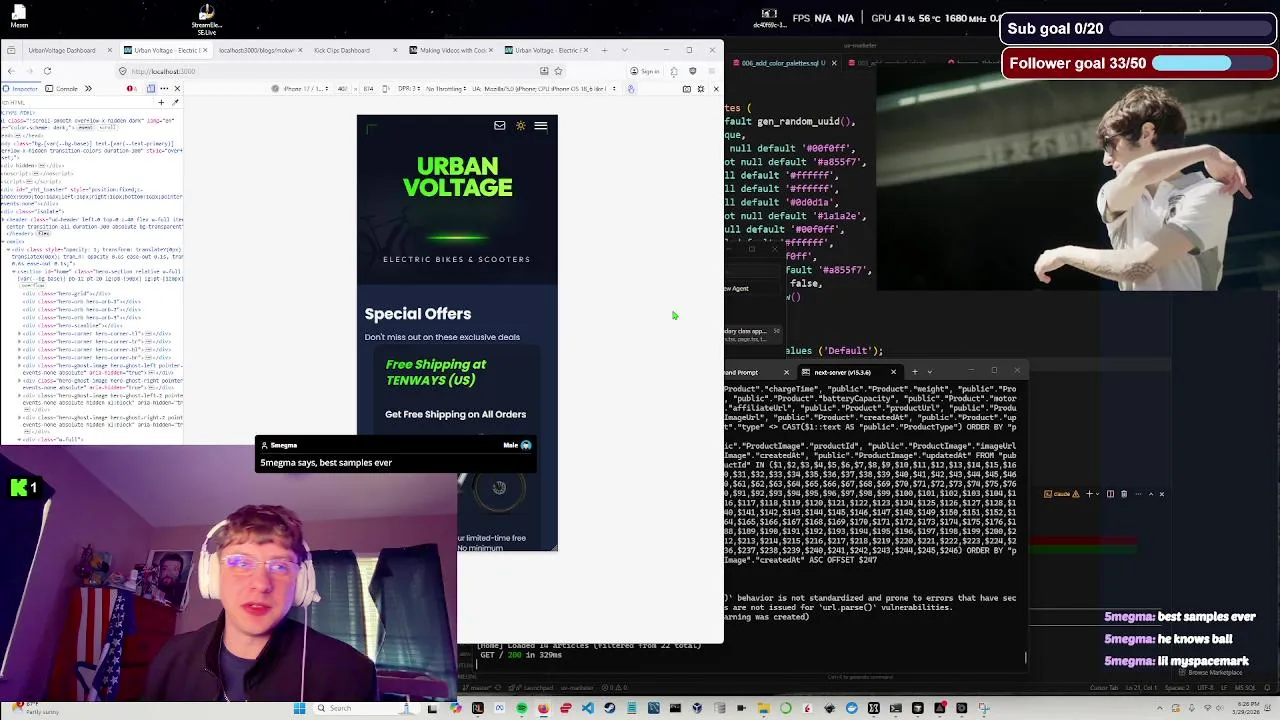Close the next-server terminal tab
The height and width of the screenshot is (720, 1280).
(893, 372)
